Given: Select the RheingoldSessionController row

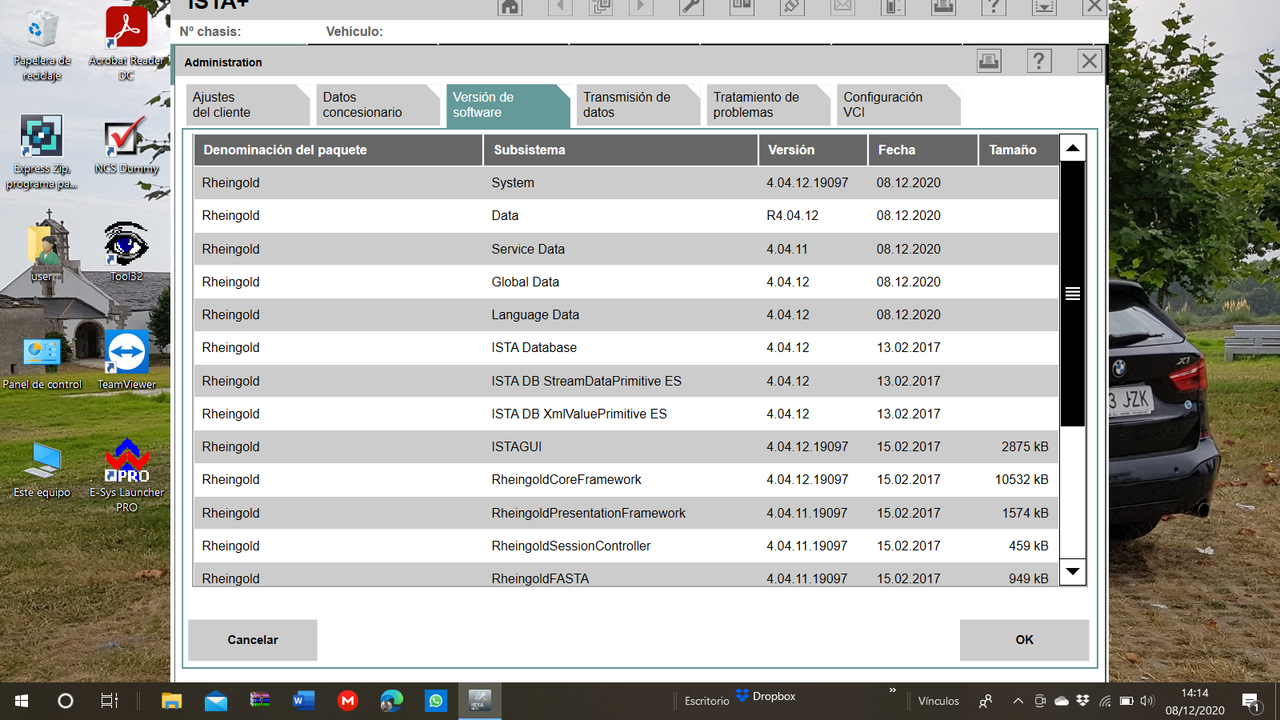Looking at the screenshot, I should pyautogui.click(x=626, y=546).
